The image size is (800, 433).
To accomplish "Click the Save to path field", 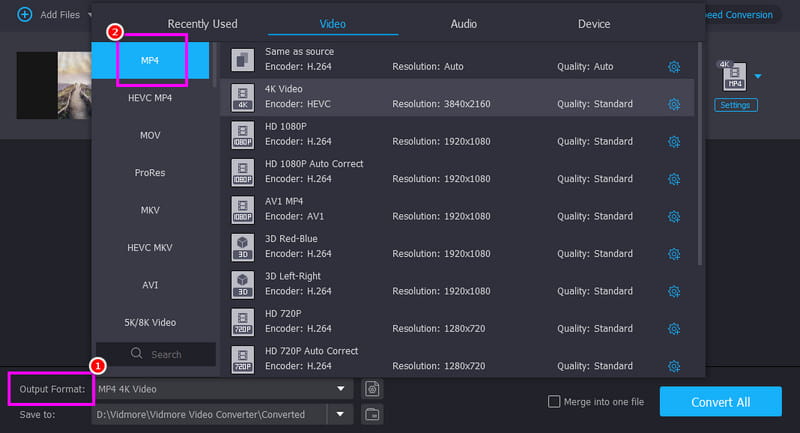I will click(209, 415).
